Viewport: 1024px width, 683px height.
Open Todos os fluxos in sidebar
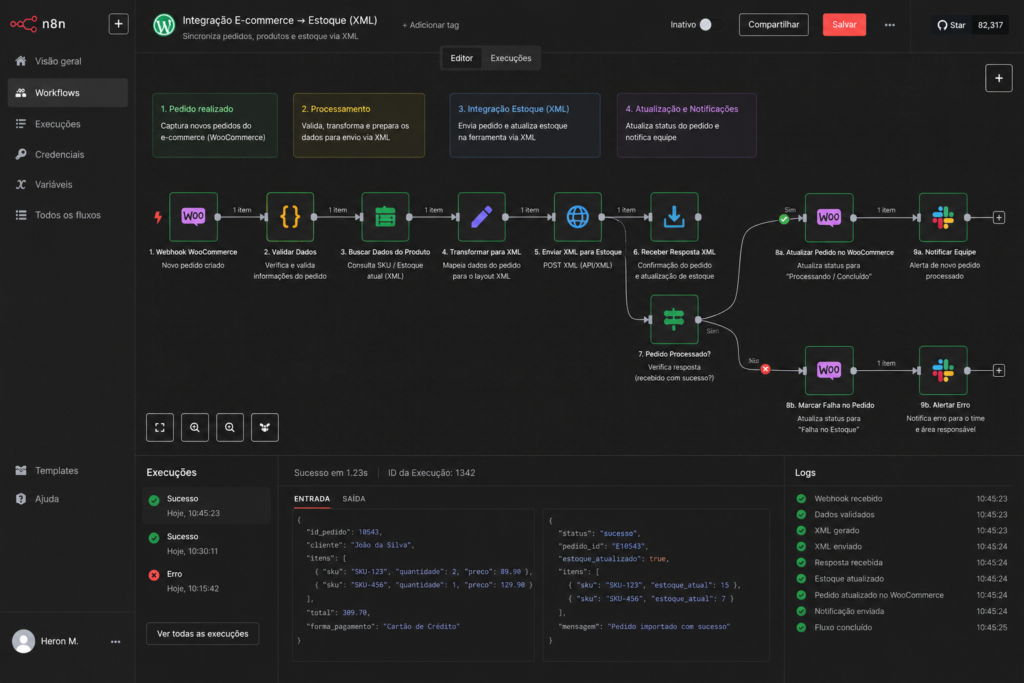67,215
